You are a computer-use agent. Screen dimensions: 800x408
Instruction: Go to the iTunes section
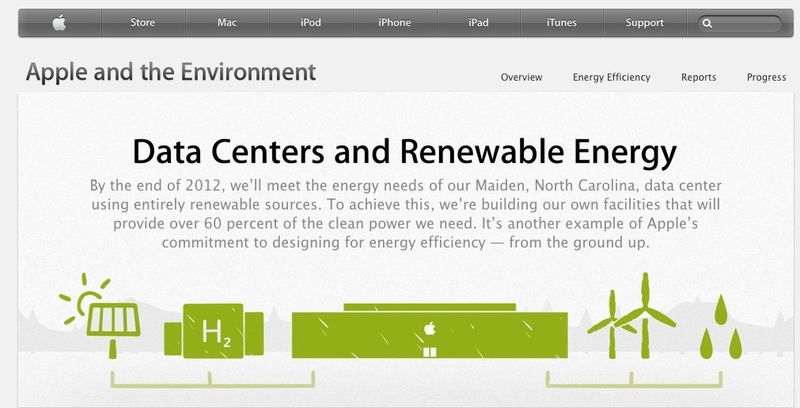[561, 23]
